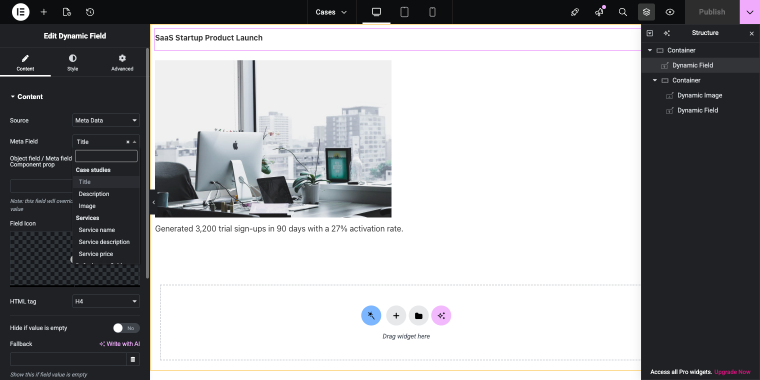Click the Meta Field search box
Screen dimensions: 760x380
106,156
